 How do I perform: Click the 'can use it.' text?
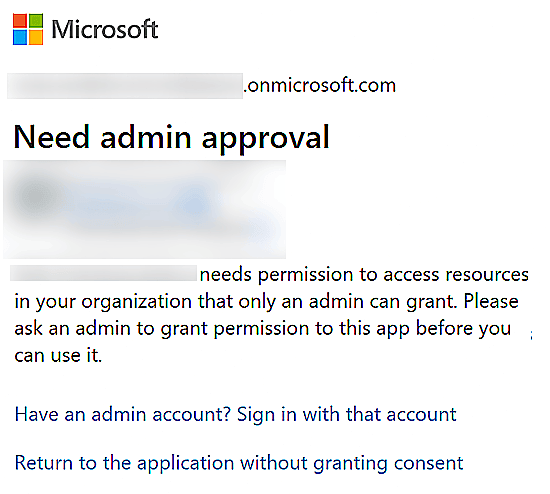click(x=58, y=355)
